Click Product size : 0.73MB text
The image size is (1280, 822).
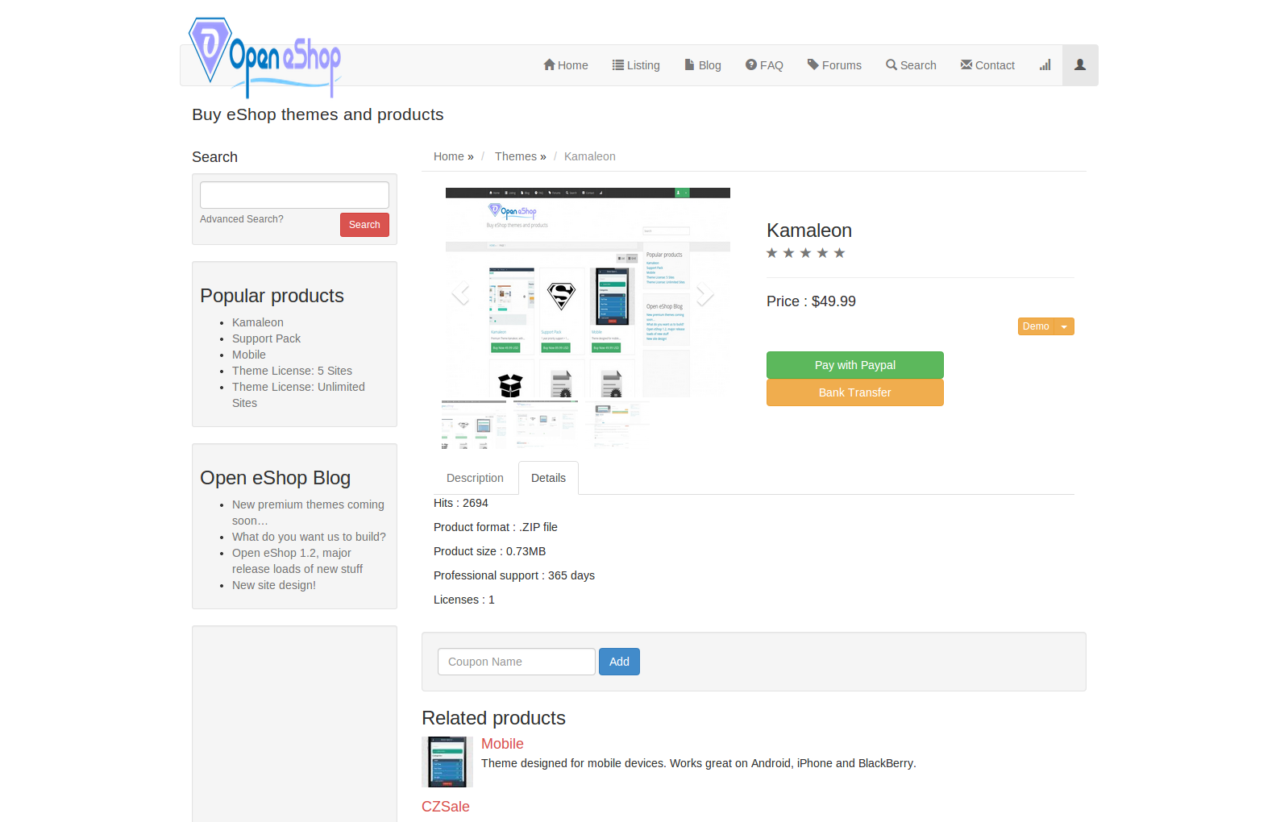point(490,551)
